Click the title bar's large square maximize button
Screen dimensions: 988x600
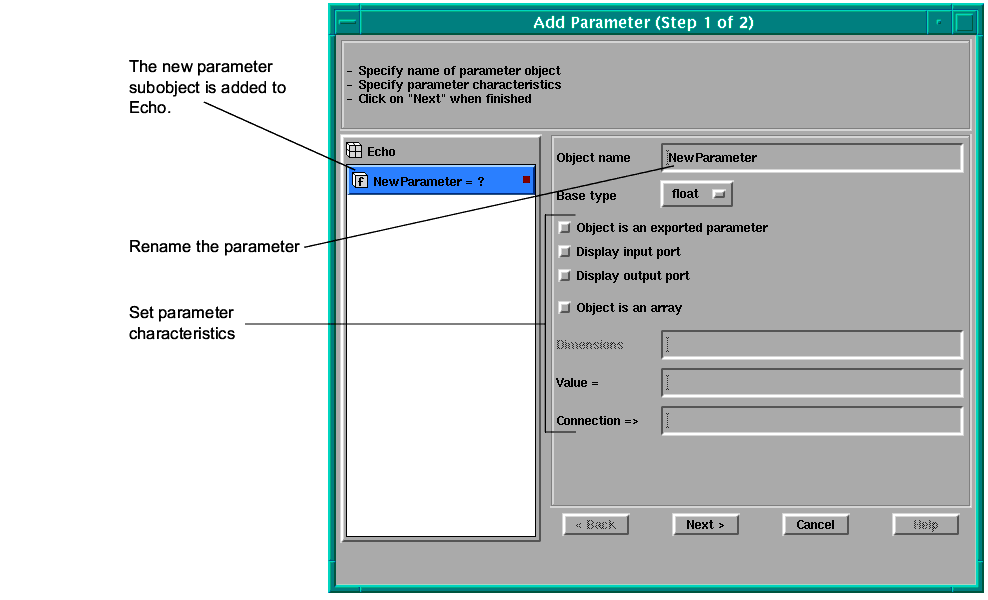tap(963, 22)
